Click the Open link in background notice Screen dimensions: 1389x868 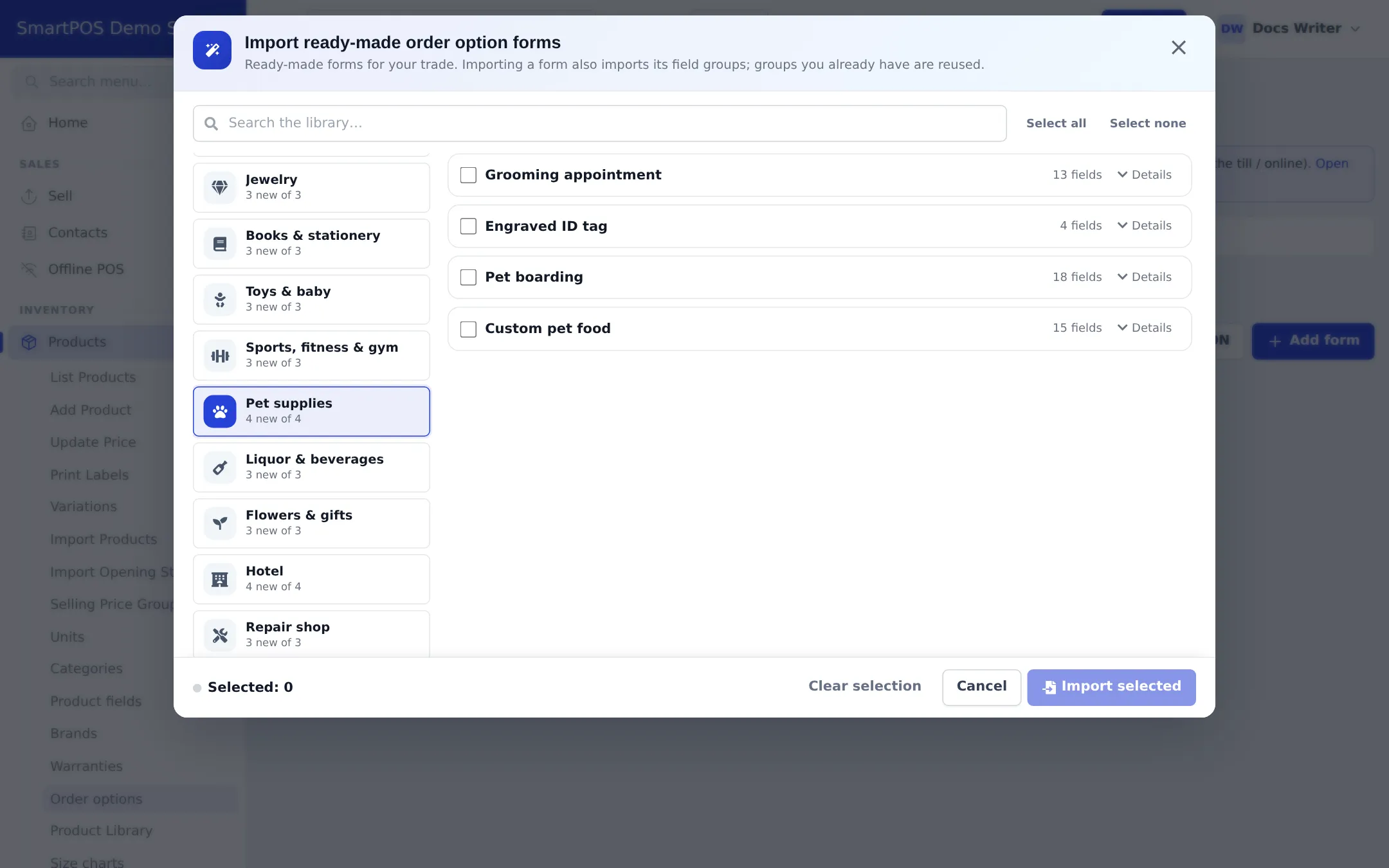tap(1332, 163)
